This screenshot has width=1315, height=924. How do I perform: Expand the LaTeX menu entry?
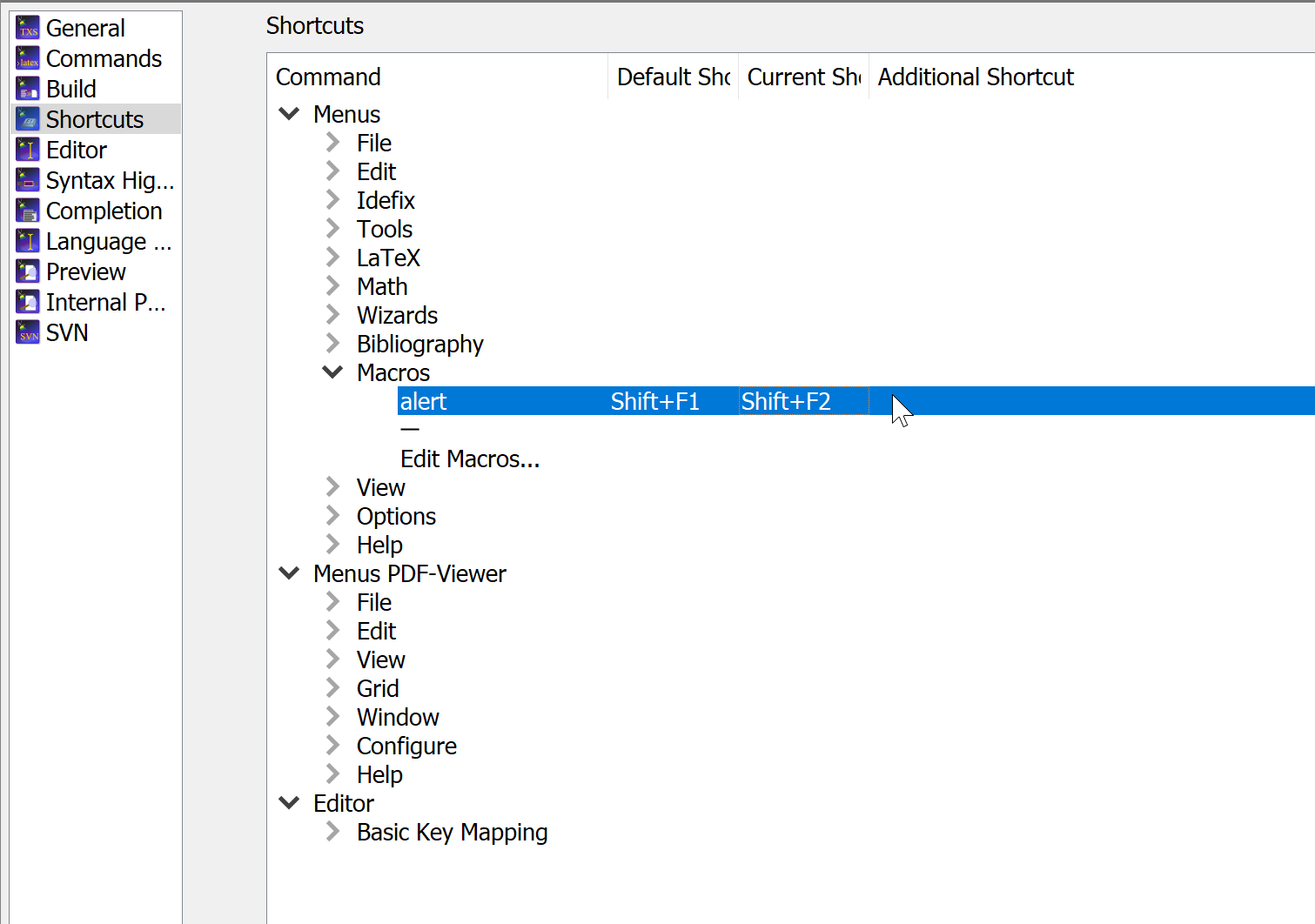point(332,257)
